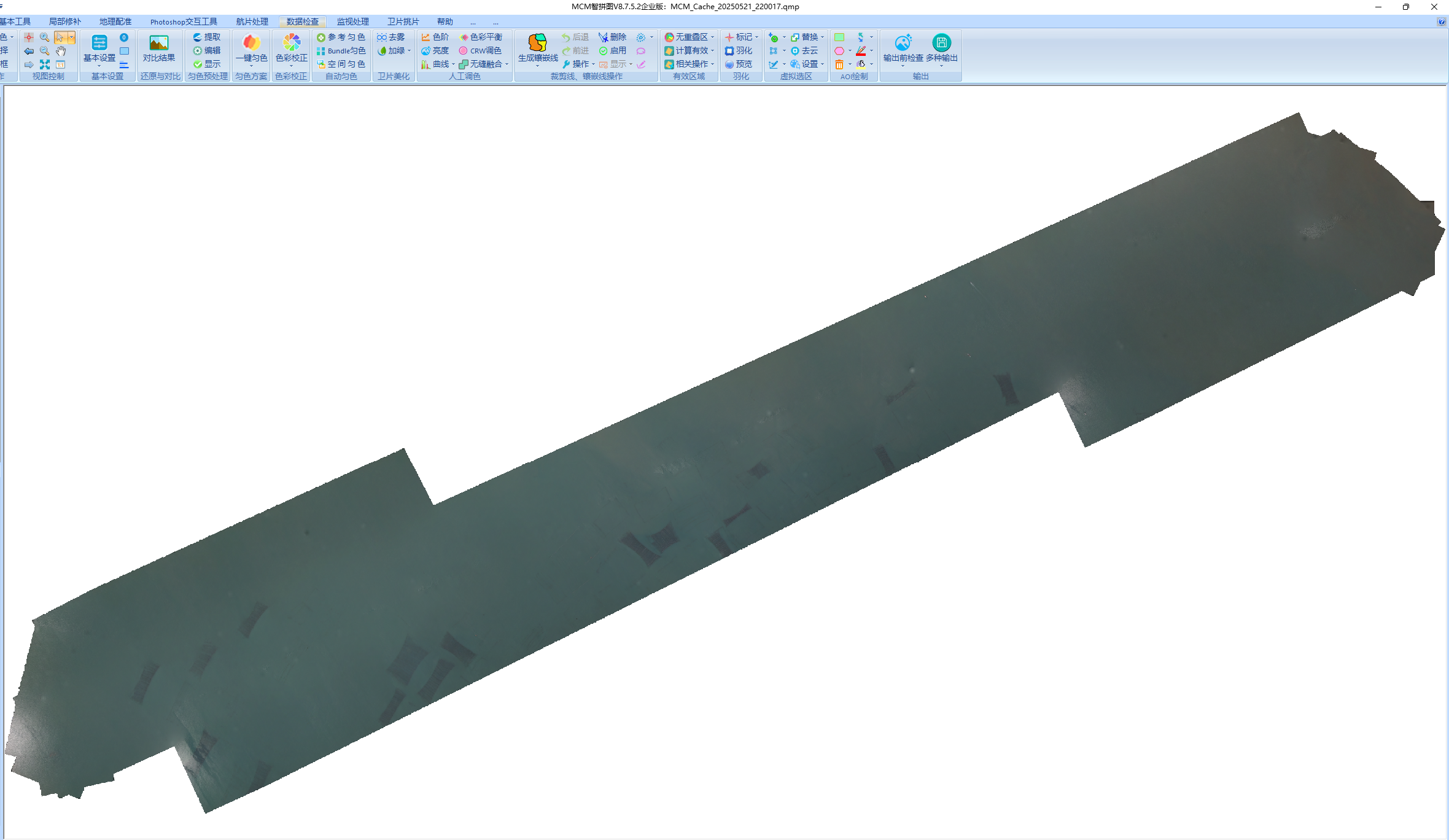The width and height of the screenshot is (1449, 840).
Task: Click the orange AOI trash delete icon
Action: (x=839, y=64)
